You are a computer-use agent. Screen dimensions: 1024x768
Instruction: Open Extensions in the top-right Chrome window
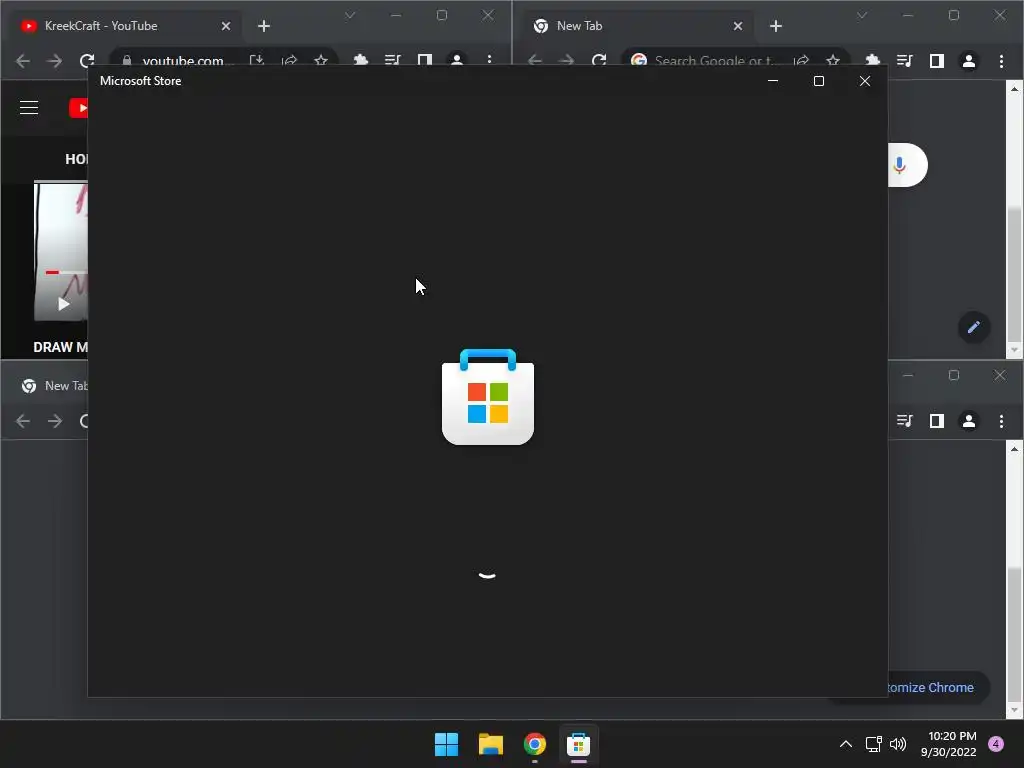tap(872, 60)
